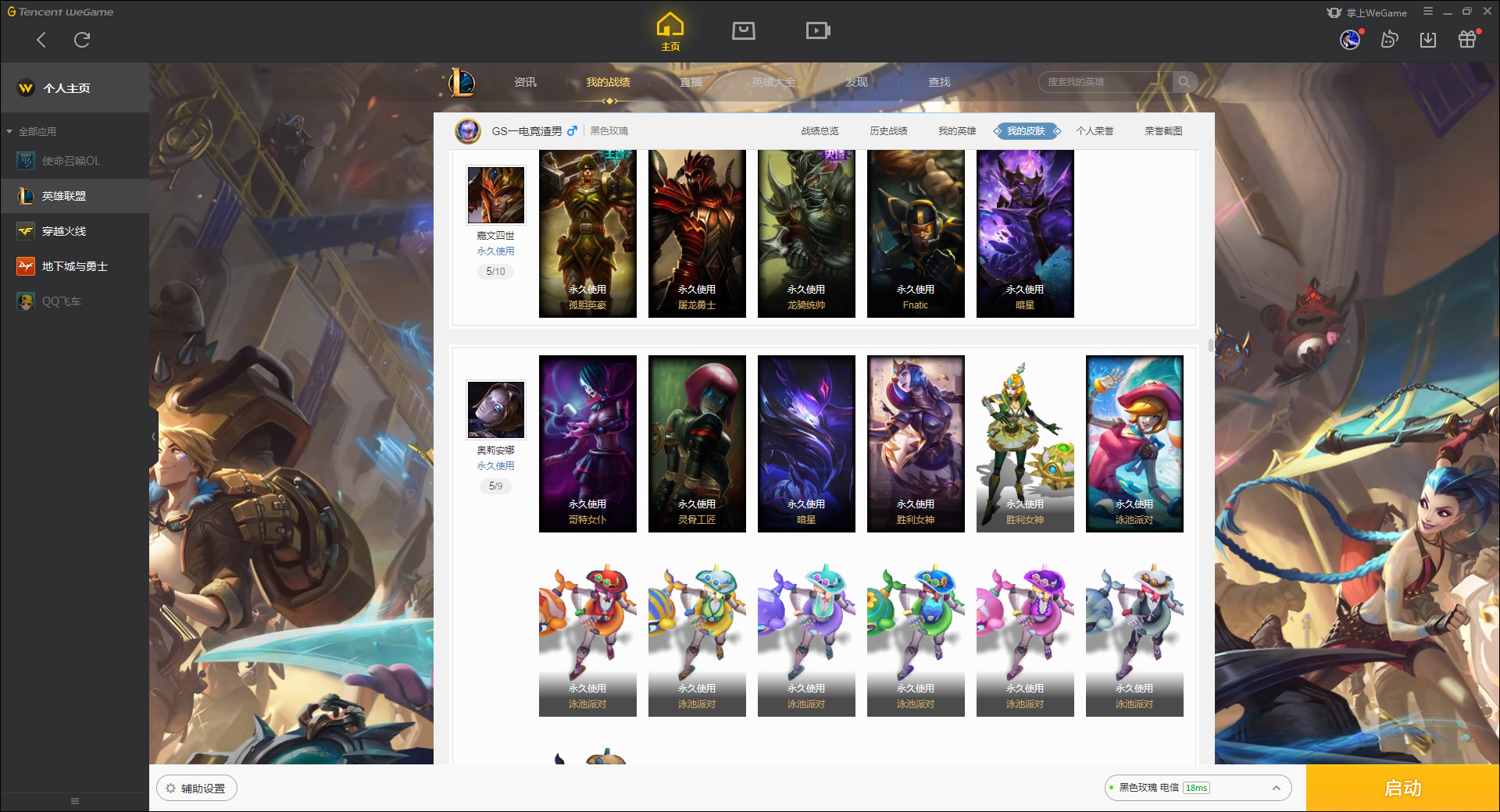Switch to 战绩总览 sub-tab
The image size is (1500, 812).
(x=820, y=131)
